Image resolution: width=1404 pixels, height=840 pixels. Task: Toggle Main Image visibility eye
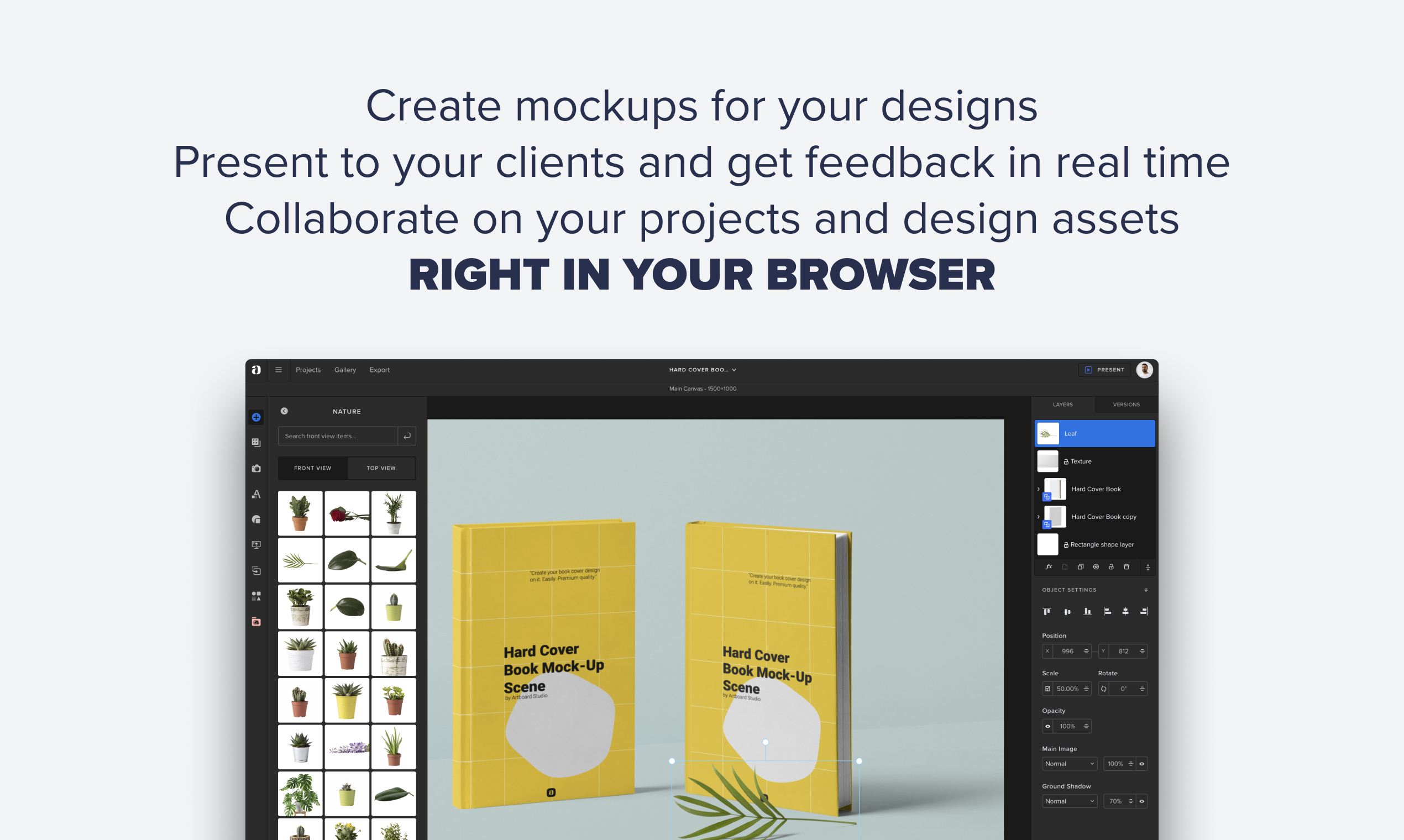click(x=1143, y=763)
